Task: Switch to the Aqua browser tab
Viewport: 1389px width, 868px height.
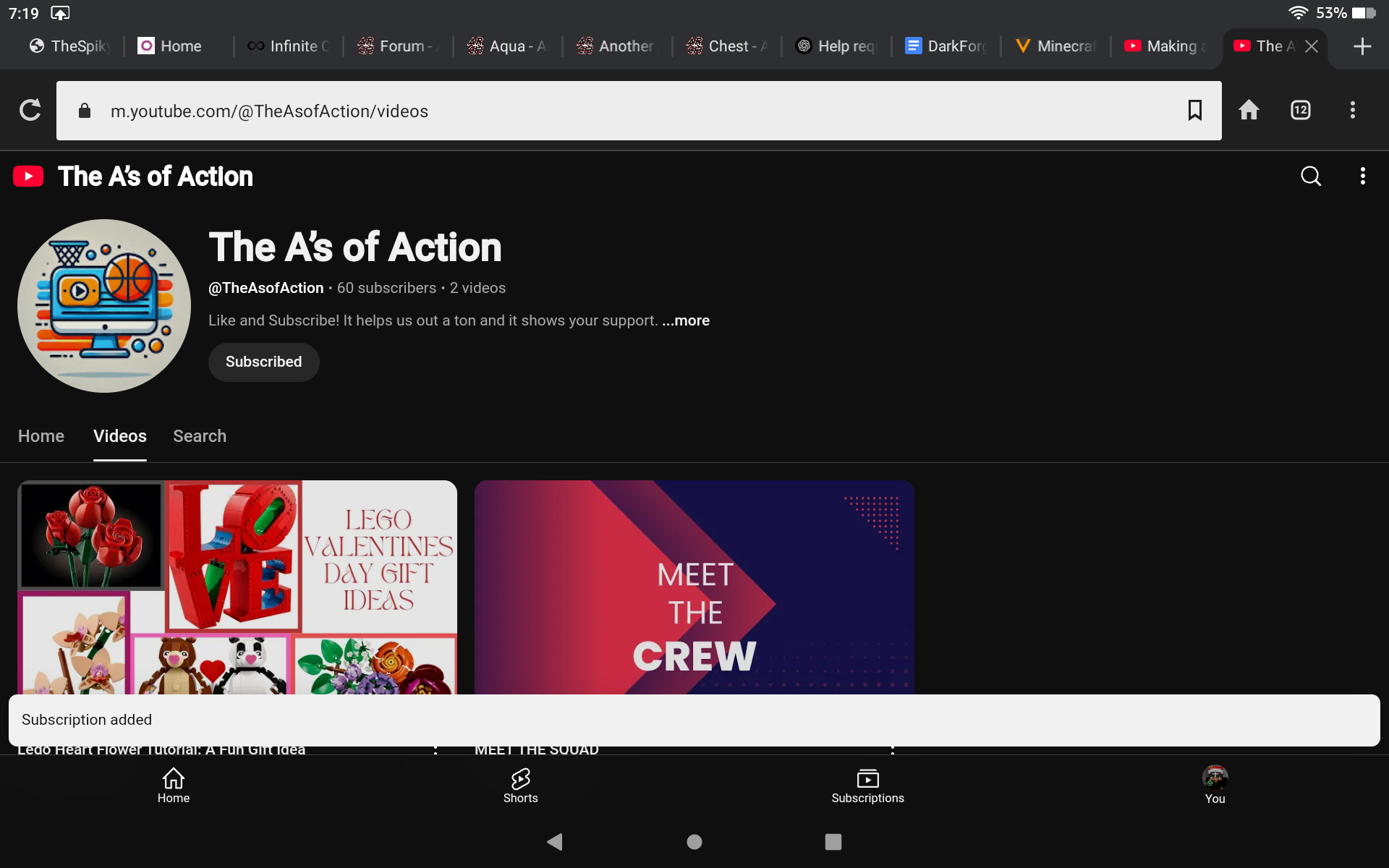Action: click(508, 46)
